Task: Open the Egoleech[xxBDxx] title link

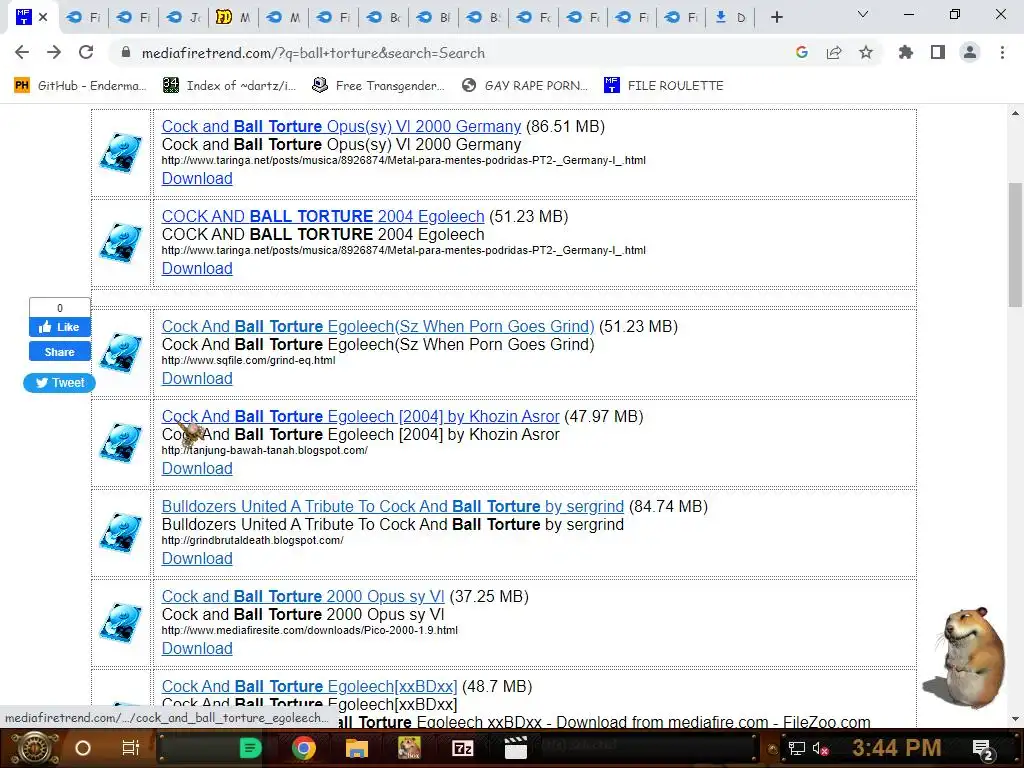Action: [x=310, y=686]
